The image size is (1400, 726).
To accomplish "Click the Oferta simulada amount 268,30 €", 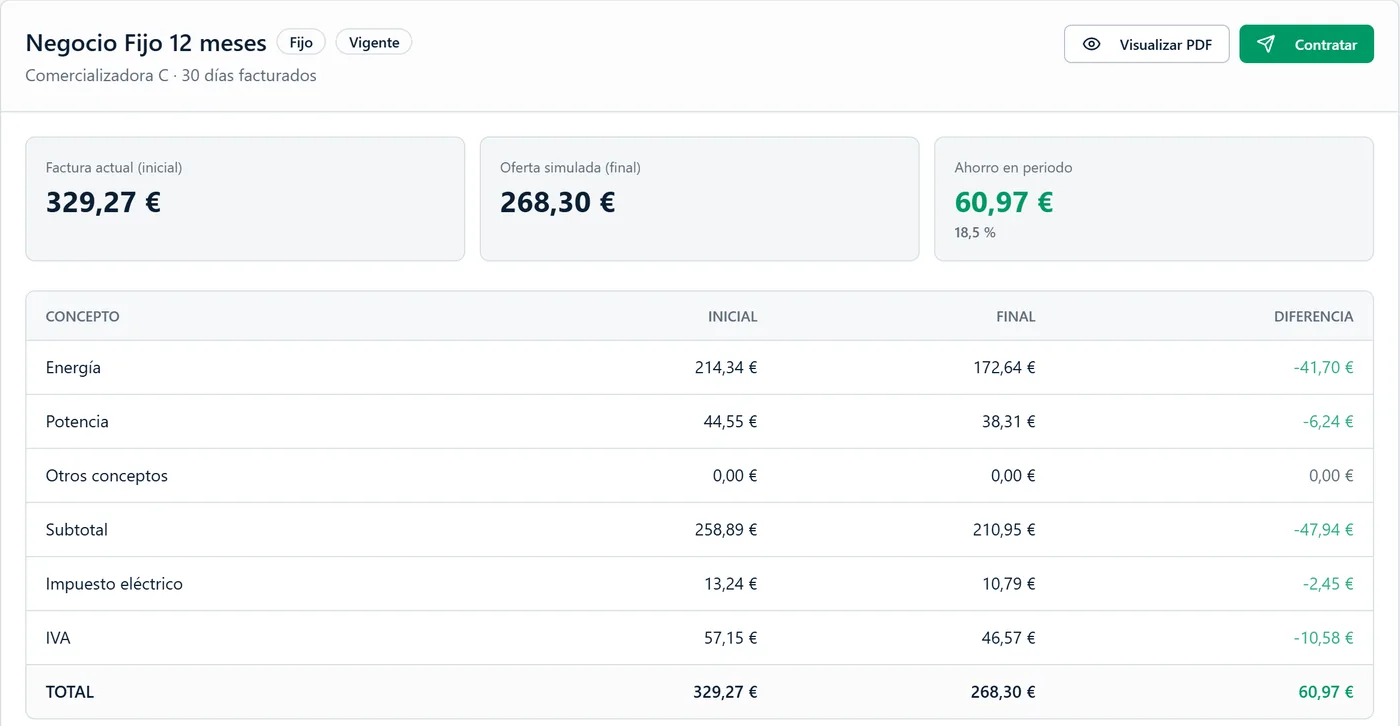I will (558, 202).
